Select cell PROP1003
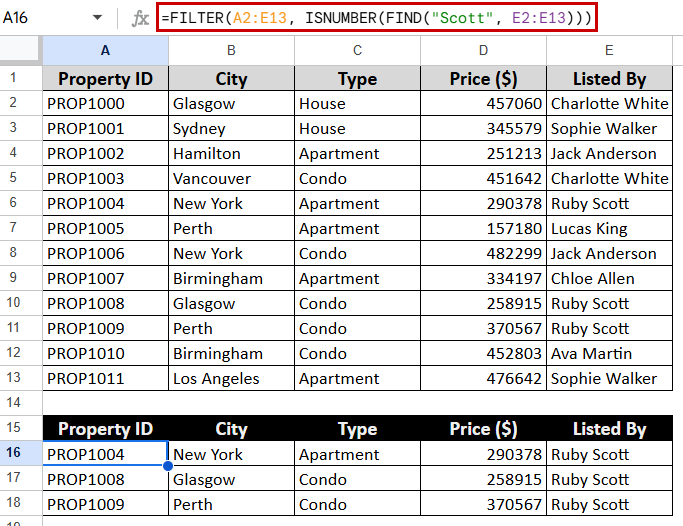This screenshot has height=526, width=683. [105, 178]
